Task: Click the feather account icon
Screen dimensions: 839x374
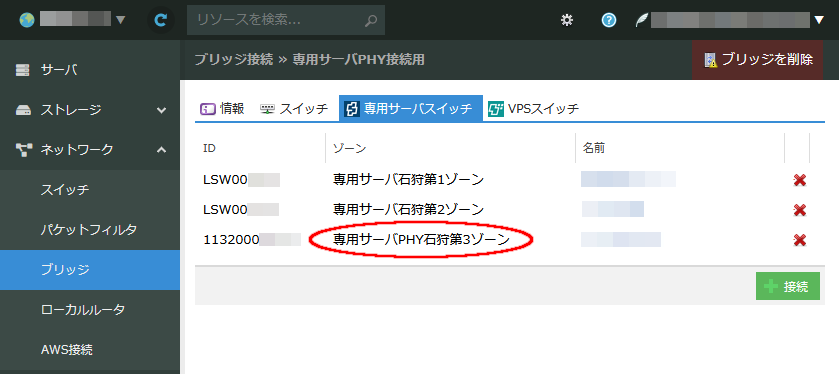Action: click(641, 20)
